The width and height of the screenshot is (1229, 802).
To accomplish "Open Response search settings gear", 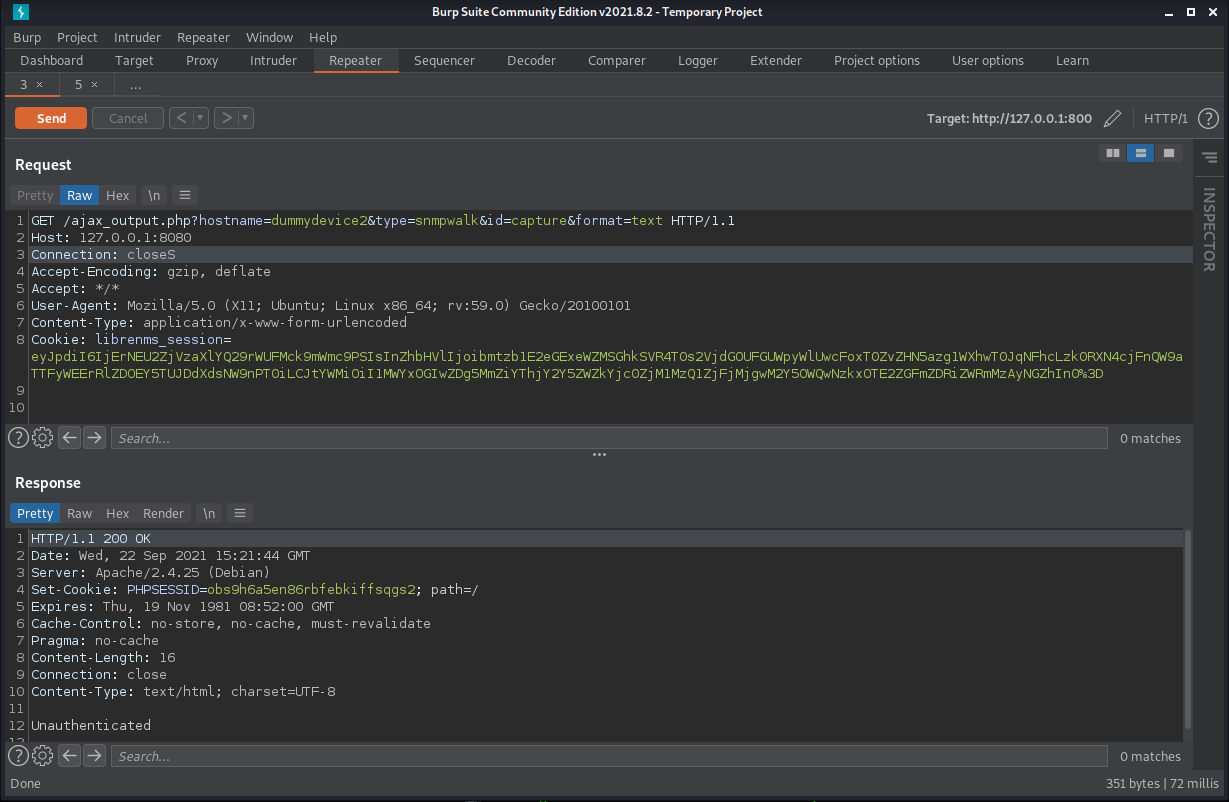I will pos(43,756).
